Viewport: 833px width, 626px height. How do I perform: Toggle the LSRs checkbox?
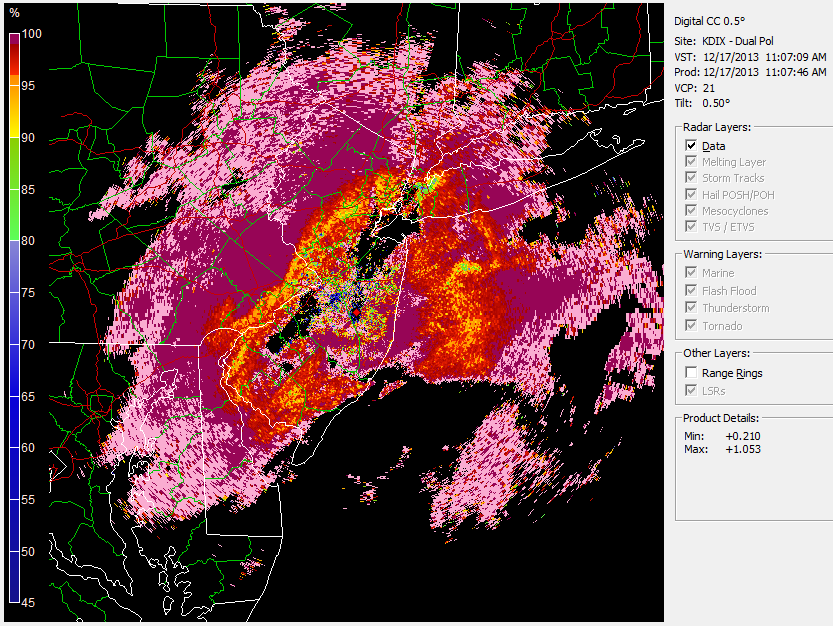click(691, 391)
